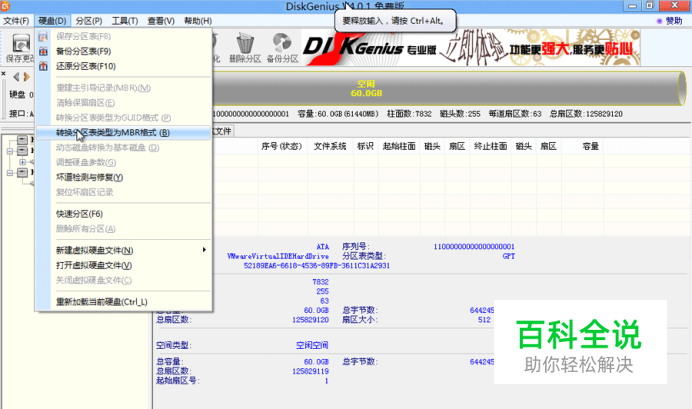This screenshot has height=409, width=692.
Task: Choose 复位坏扇区记录 entry
Action: coord(124,192)
